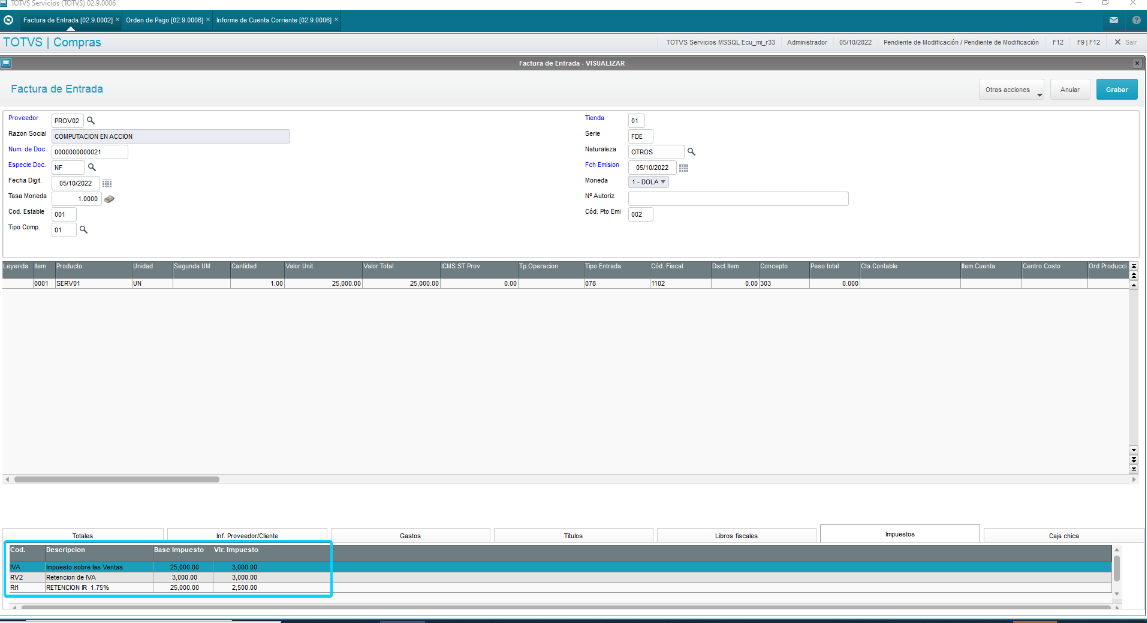Screen dimensions: 1147x623
Task: Close the VISUALIZAR inner window
Action: tap(1137, 64)
